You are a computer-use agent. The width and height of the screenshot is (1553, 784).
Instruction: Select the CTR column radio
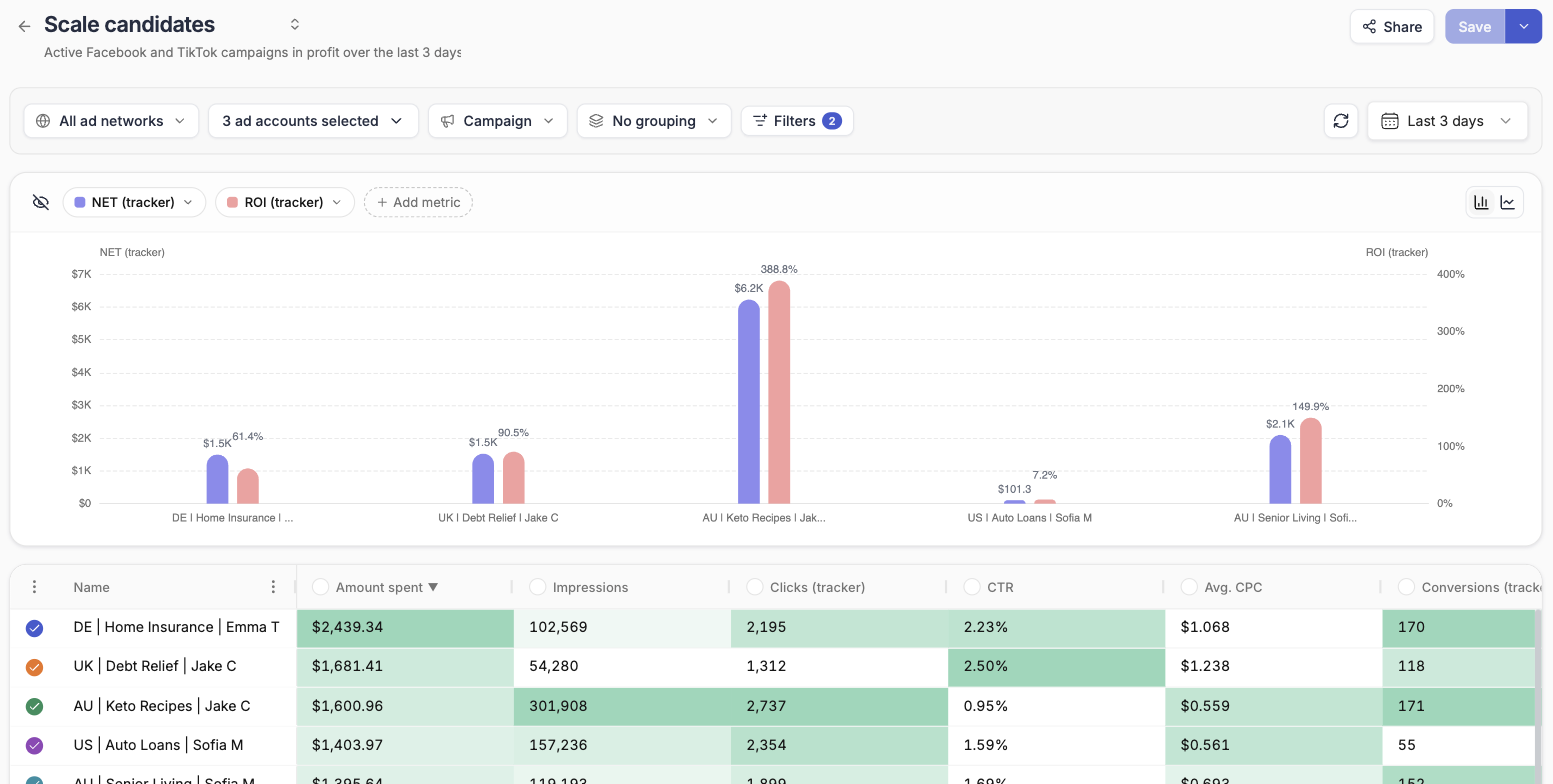[972, 587]
